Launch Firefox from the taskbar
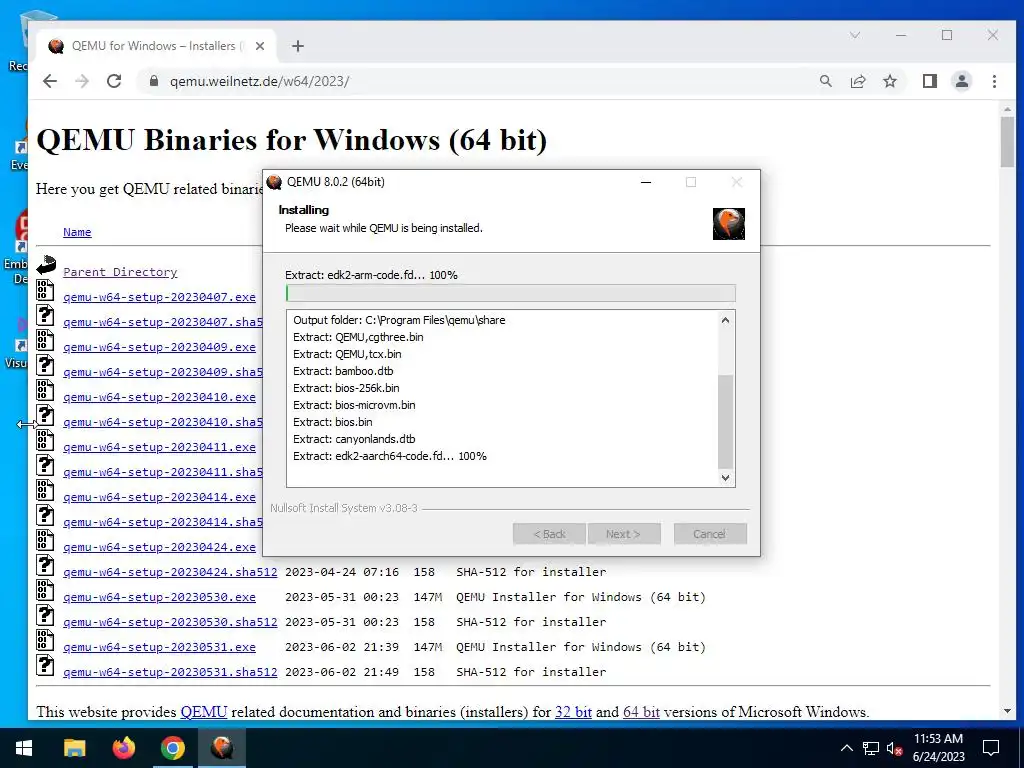The height and width of the screenshot is (768, 1024). pos(123,748)
